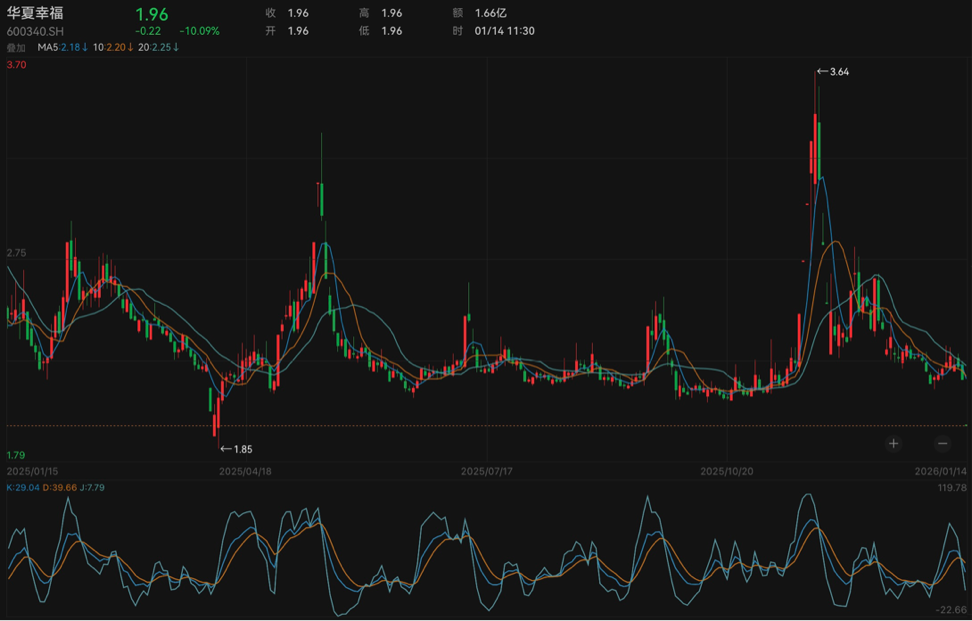Click the 119.78 KDJ upper scale label

(x=952, y=488)
